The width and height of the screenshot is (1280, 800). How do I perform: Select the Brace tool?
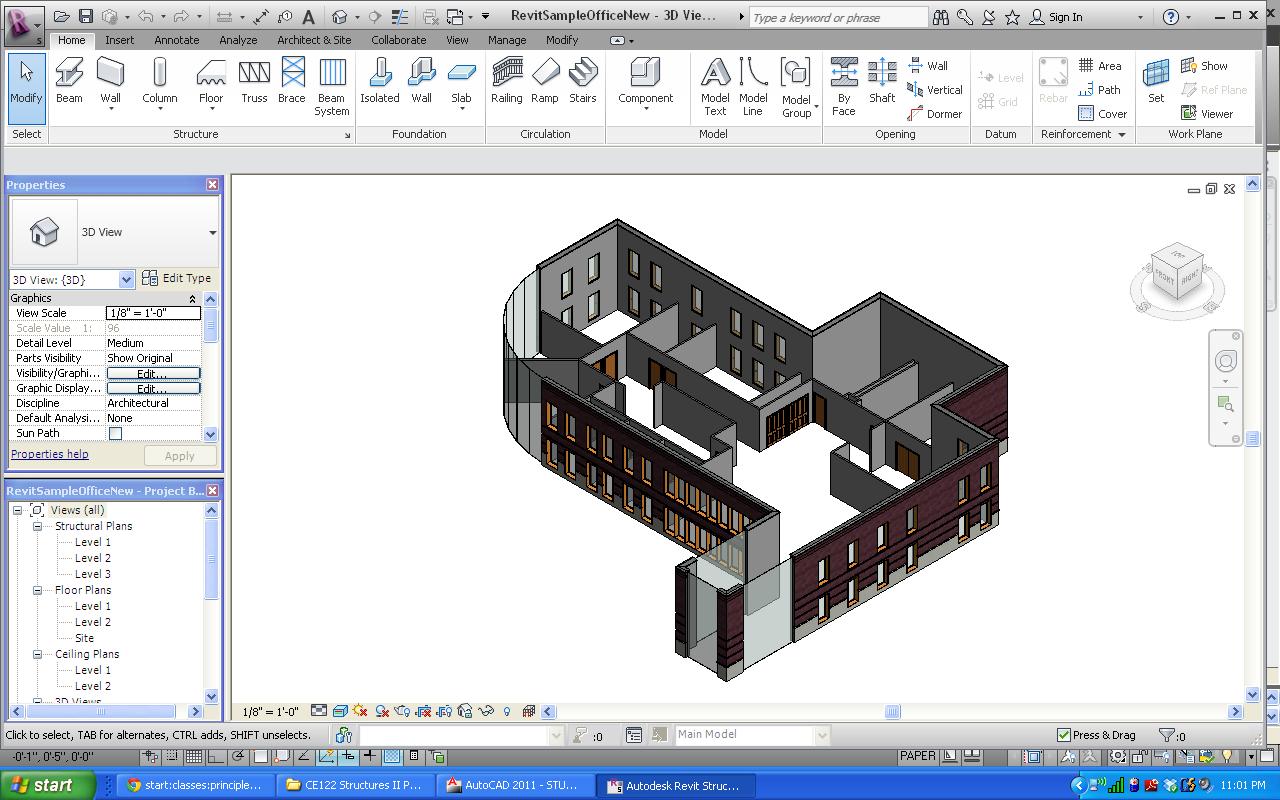click(292, 81)
